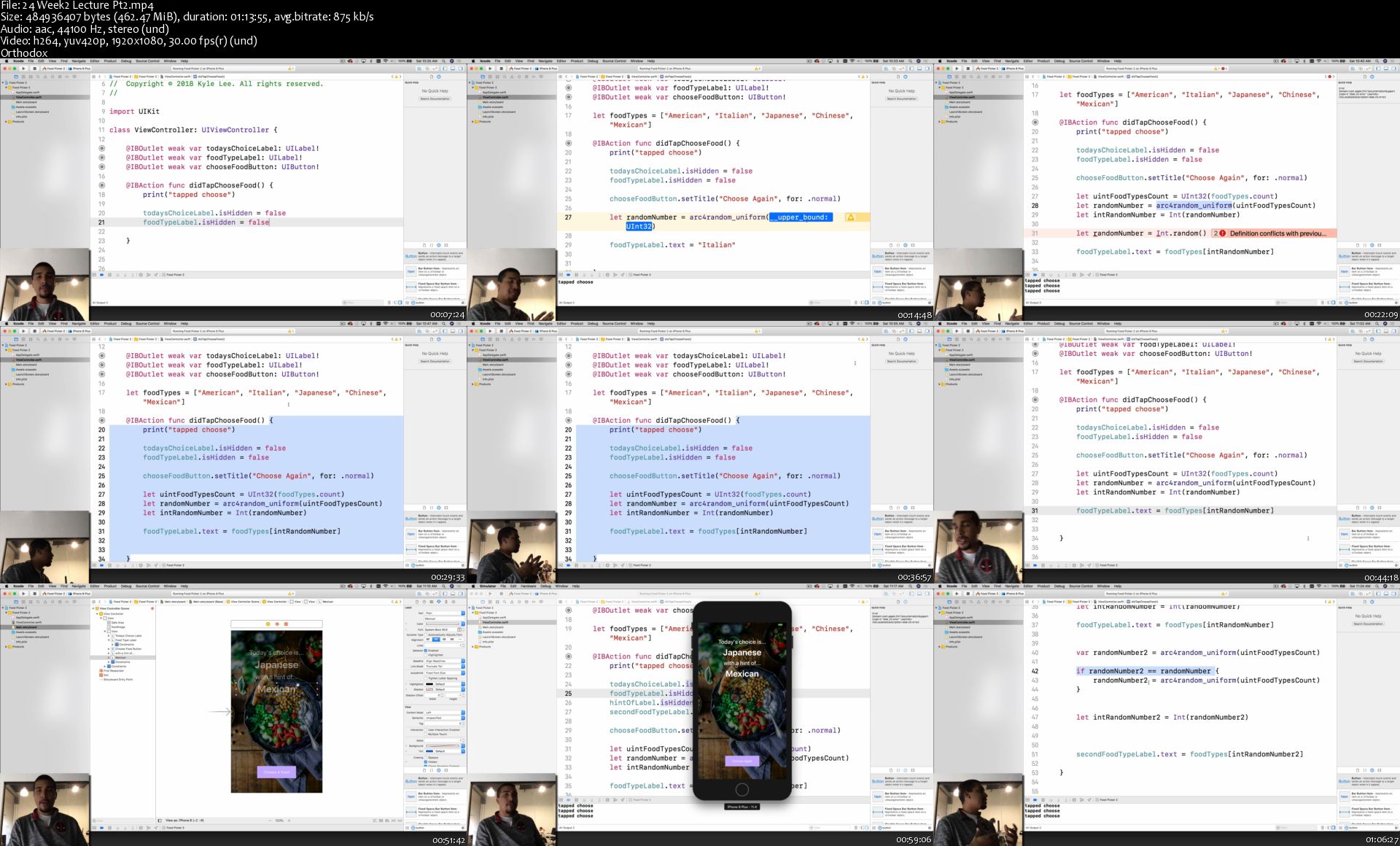Click the Stop button in the storyboard frame
The image size is (1400, 846).
coord(34,594)
